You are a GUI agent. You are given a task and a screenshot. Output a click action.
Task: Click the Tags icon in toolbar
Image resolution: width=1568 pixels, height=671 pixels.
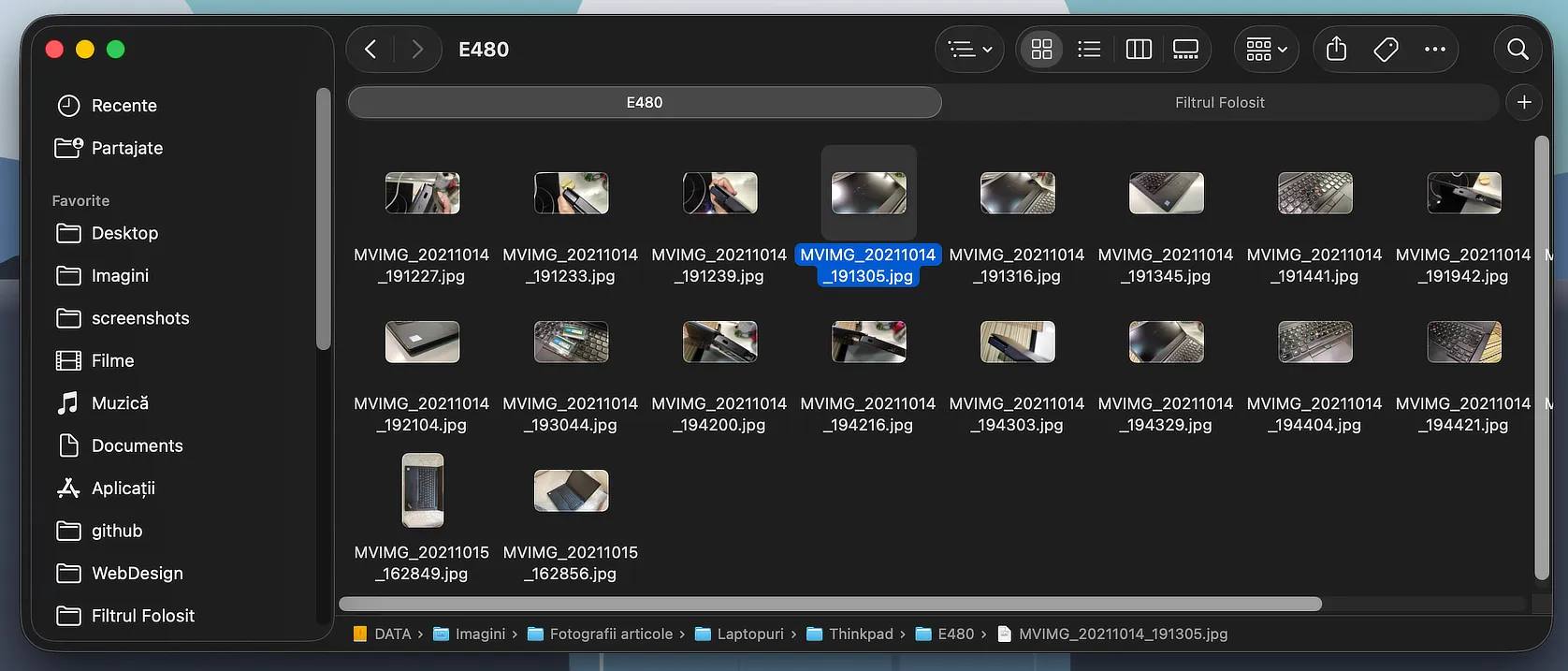[x=1386, y=50]
